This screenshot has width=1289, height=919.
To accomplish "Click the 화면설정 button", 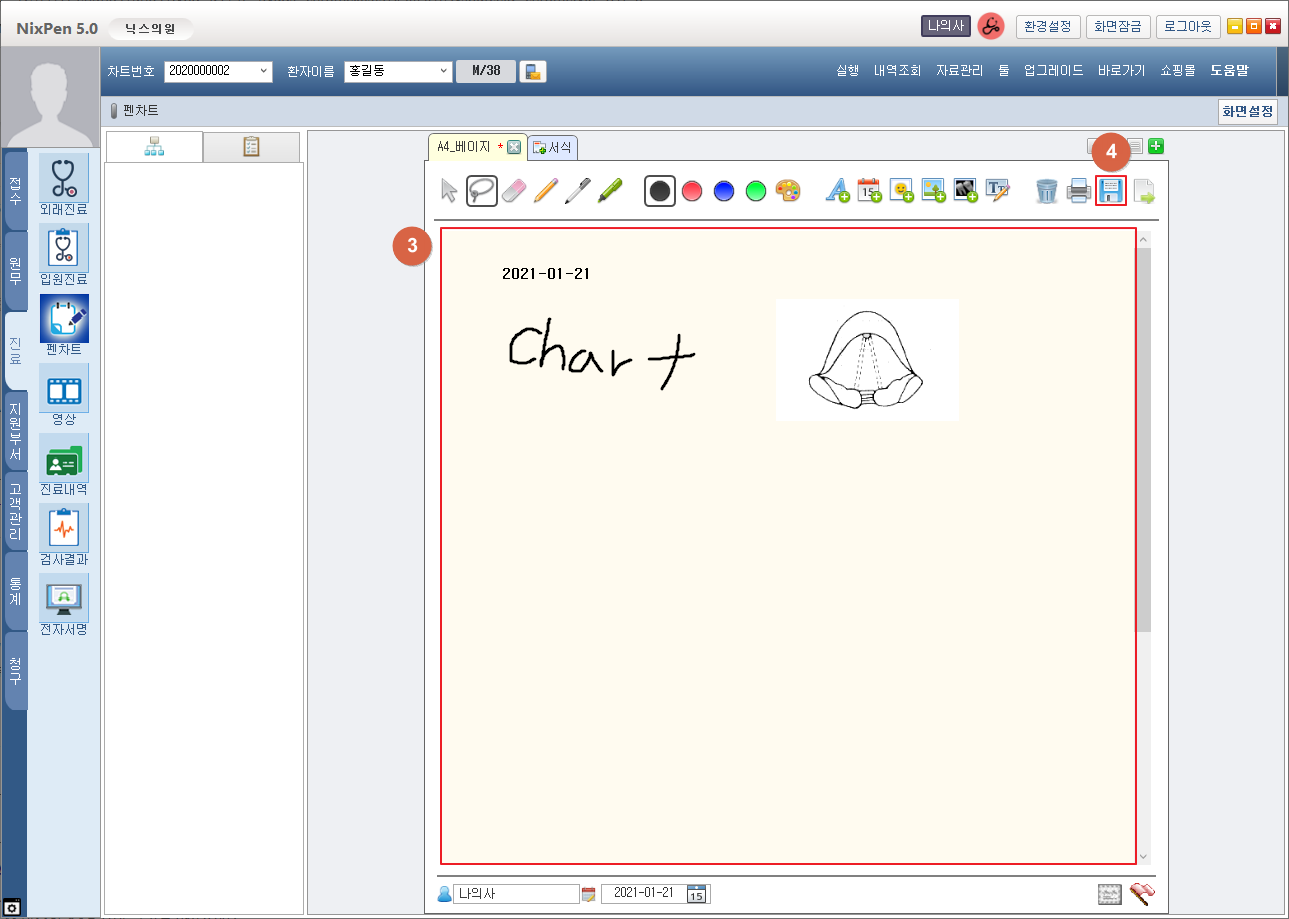I will (1247, 111).
